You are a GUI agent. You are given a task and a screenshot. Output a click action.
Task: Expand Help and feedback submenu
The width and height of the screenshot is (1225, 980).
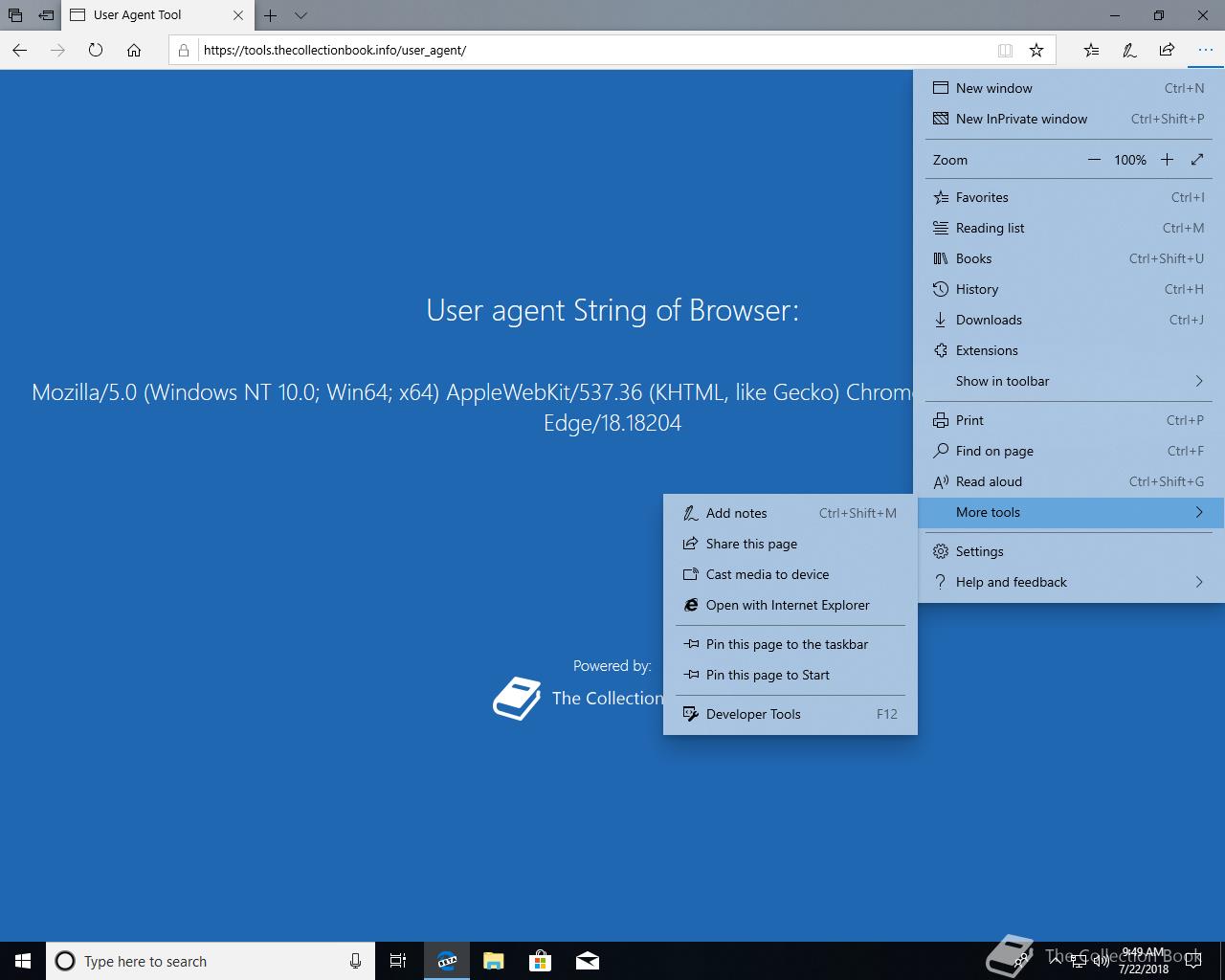pos(1070,582)
